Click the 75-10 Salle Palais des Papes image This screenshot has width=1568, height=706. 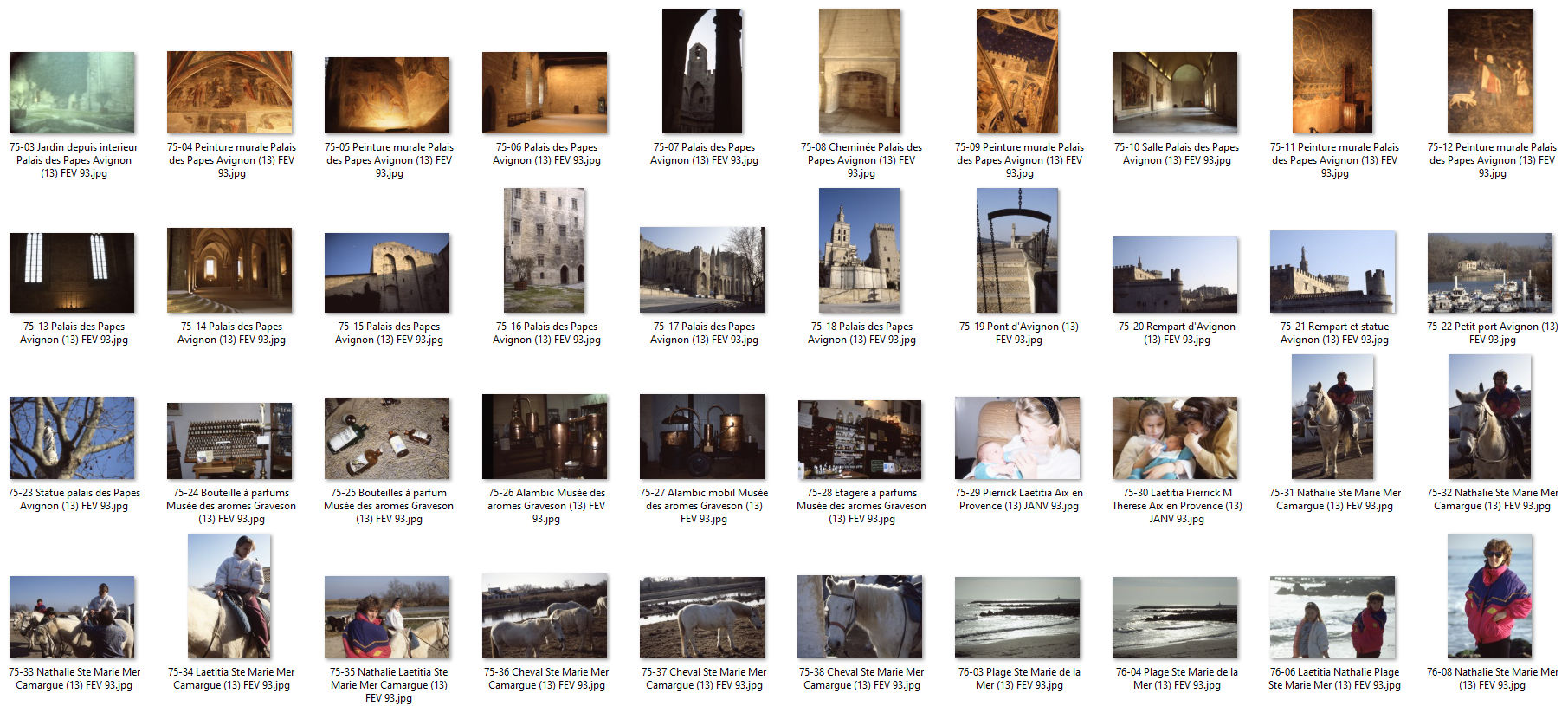coord(1175,93)
